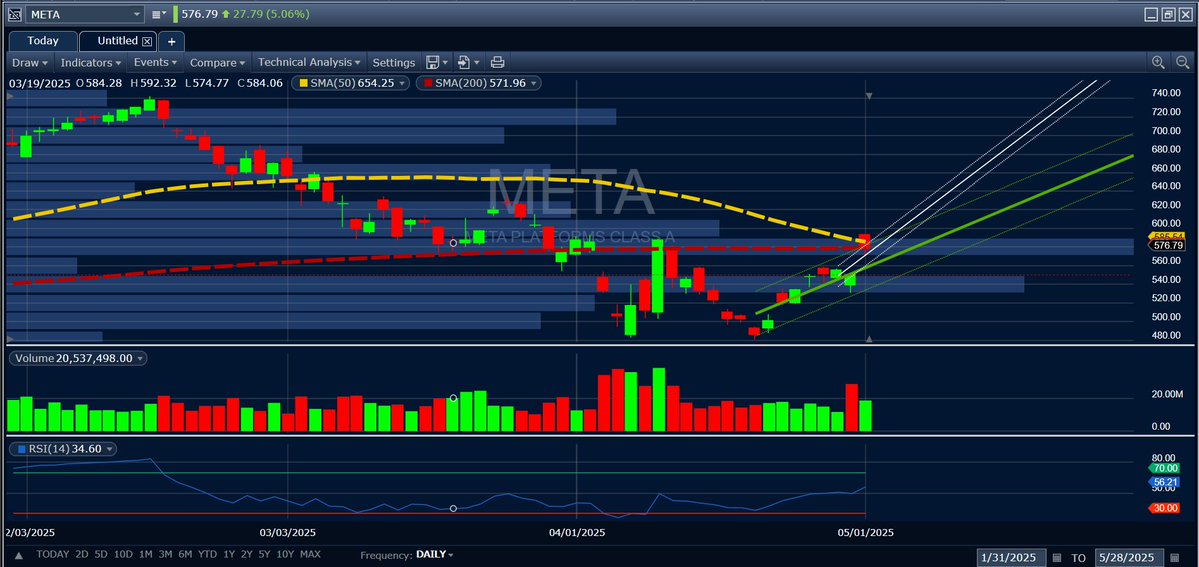Open the list menu icon next to symbol box
This screenshot has width=1199, height=567.
pos(158,14)
